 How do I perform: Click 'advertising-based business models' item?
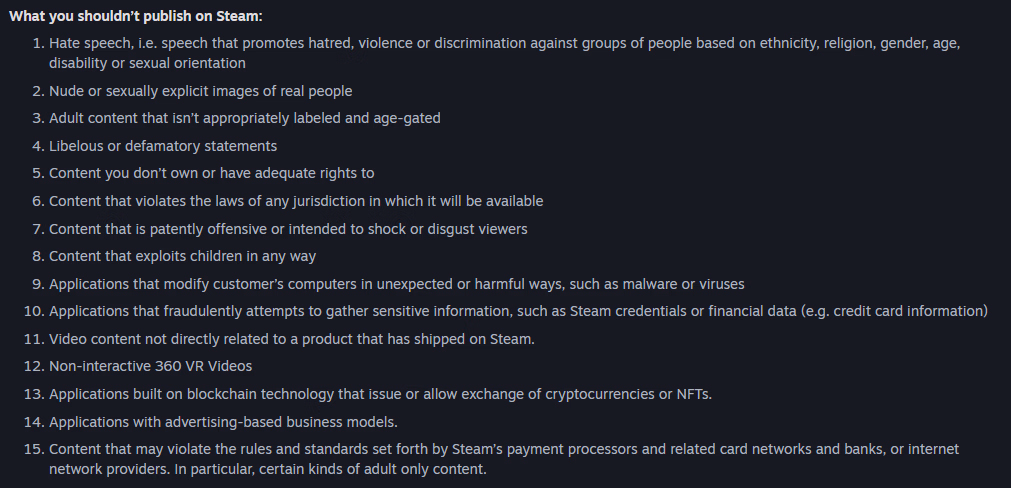(x=223, y=422)
